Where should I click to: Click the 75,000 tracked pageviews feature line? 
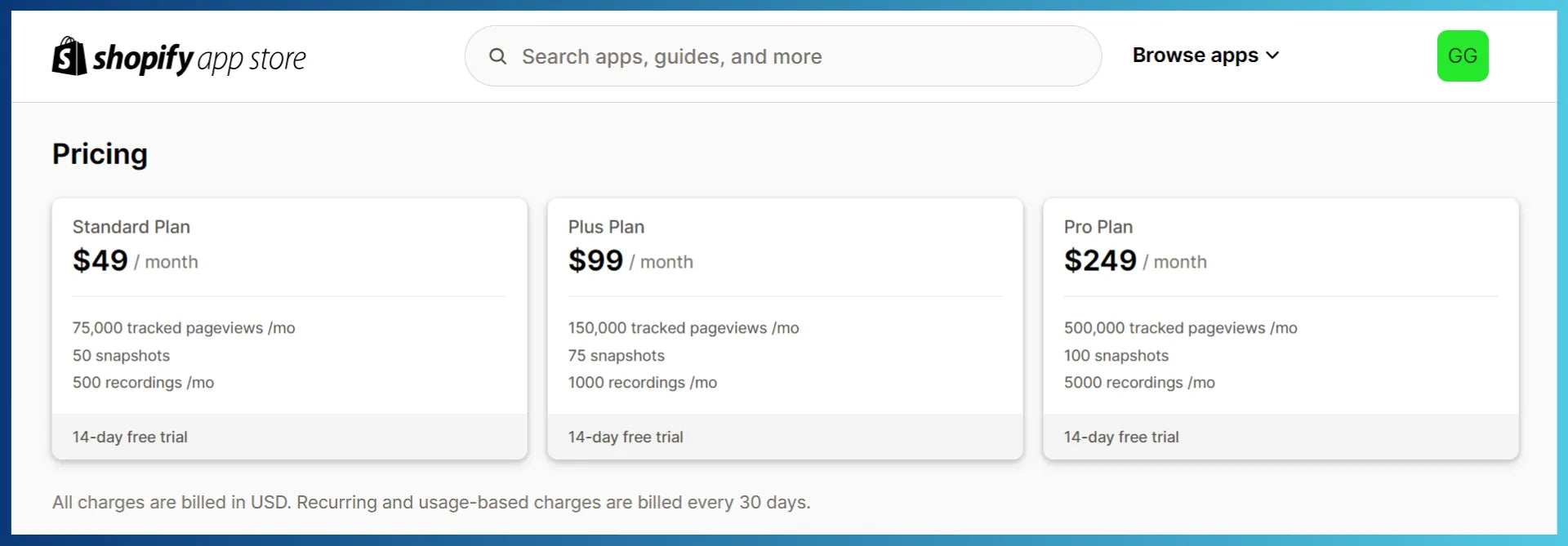pos(184,328)
